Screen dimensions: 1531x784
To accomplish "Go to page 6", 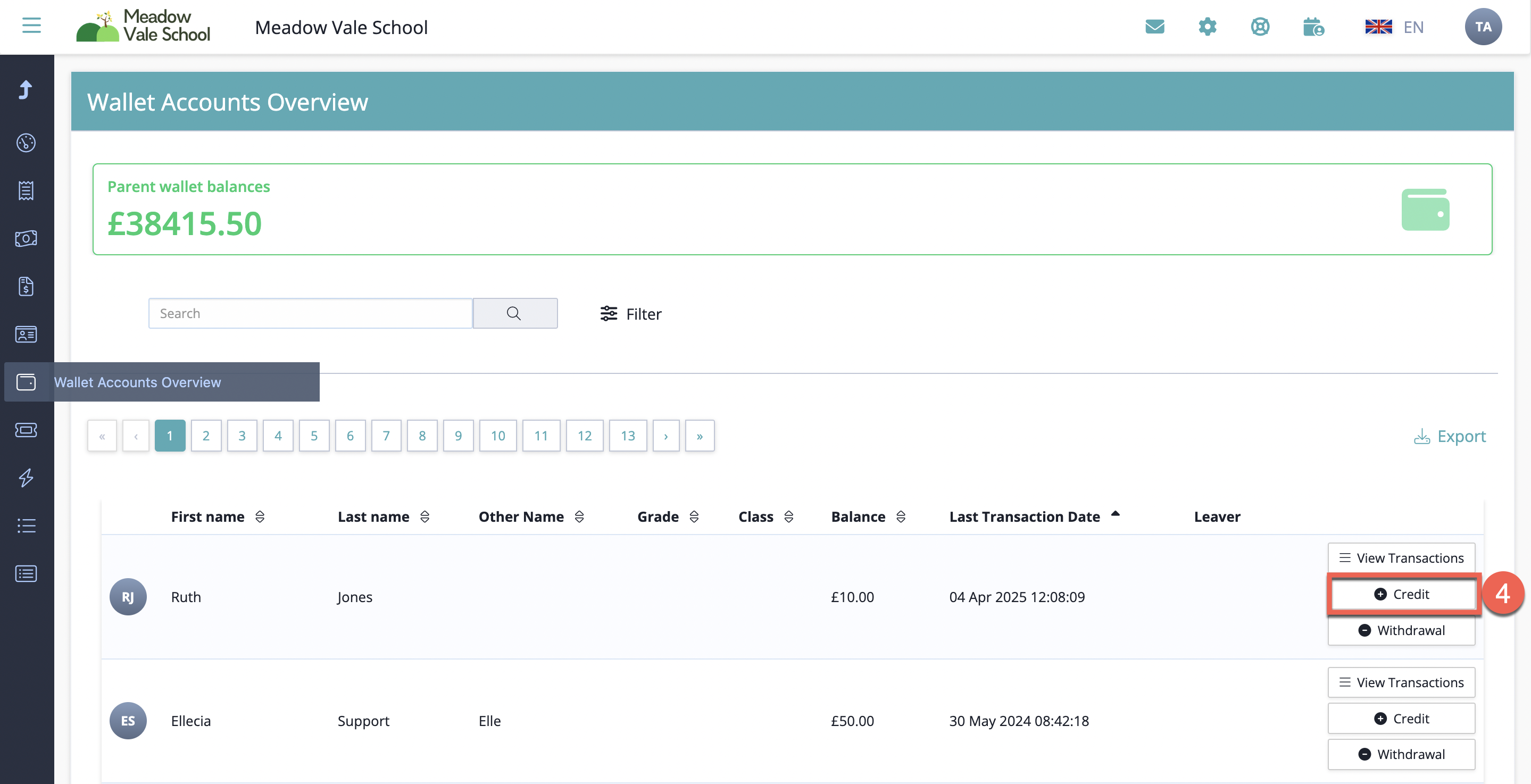I will [x=350, y=436].
